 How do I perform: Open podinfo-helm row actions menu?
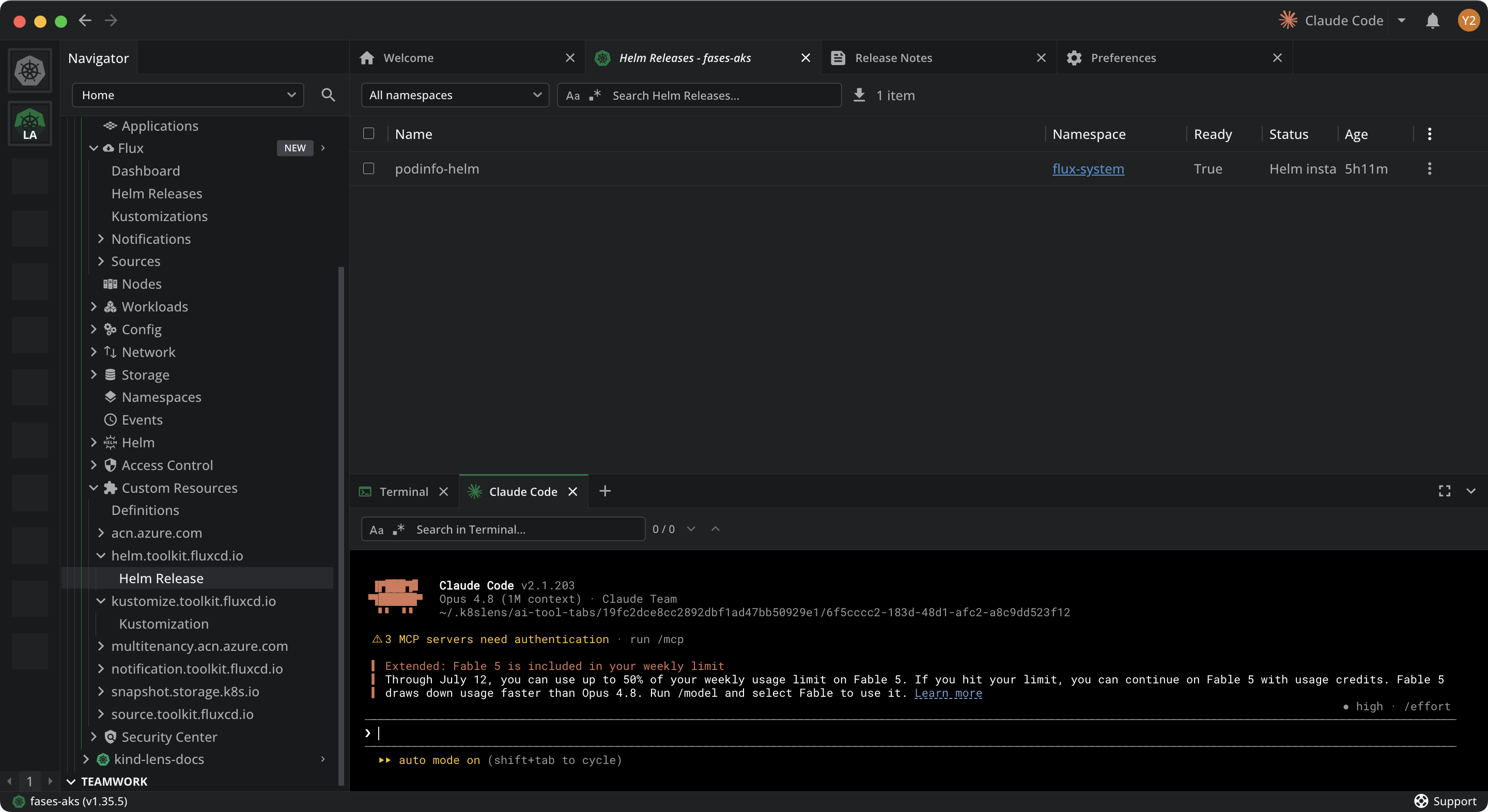(x=1429, y=168)
